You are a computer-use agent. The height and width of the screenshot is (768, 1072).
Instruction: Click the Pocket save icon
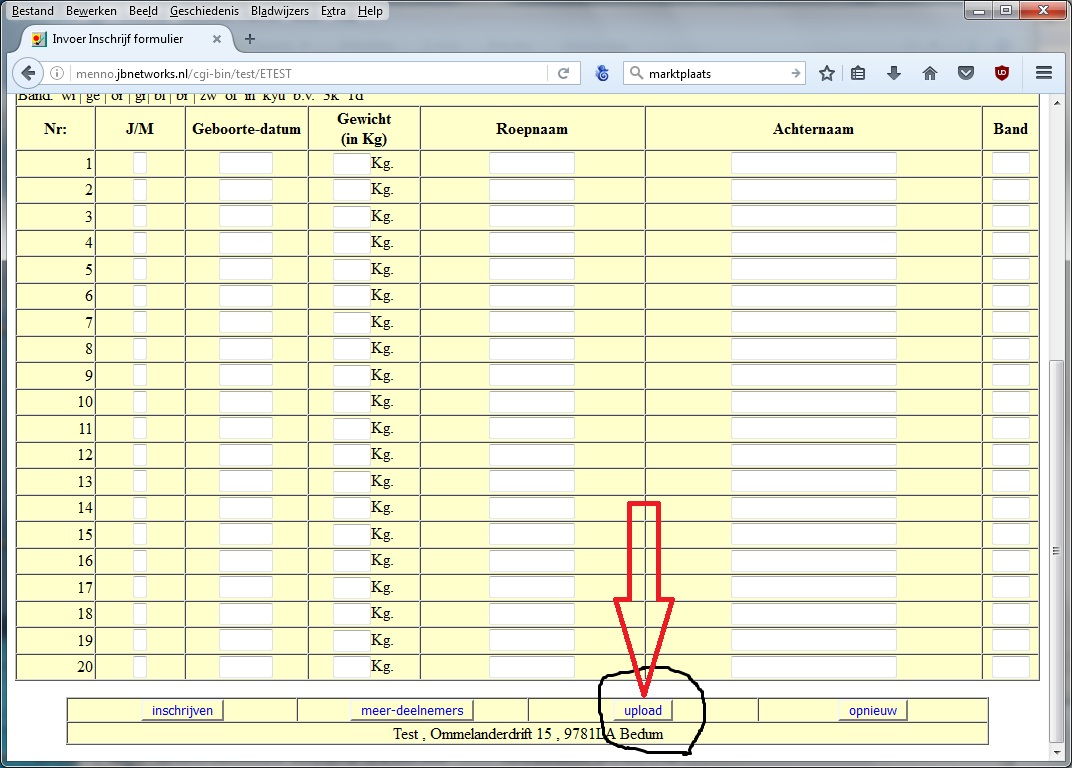[x=965, y=73]
